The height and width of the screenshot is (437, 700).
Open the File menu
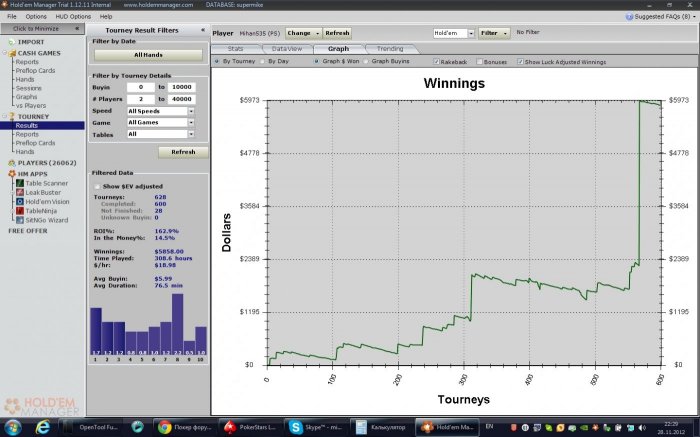12,17
